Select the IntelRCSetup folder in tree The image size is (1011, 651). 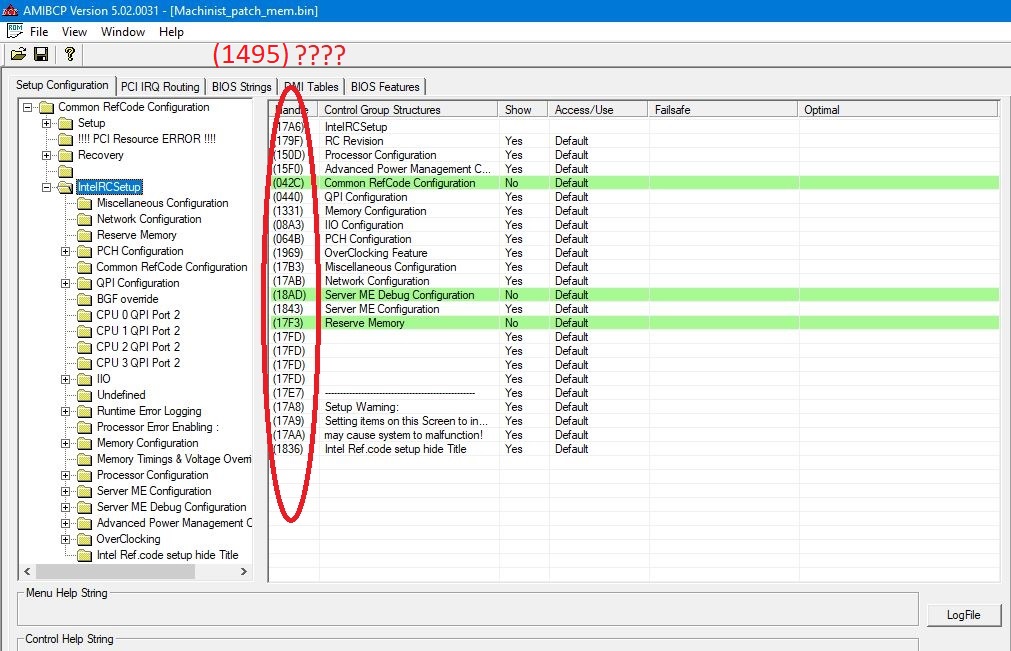coord(109,187)
